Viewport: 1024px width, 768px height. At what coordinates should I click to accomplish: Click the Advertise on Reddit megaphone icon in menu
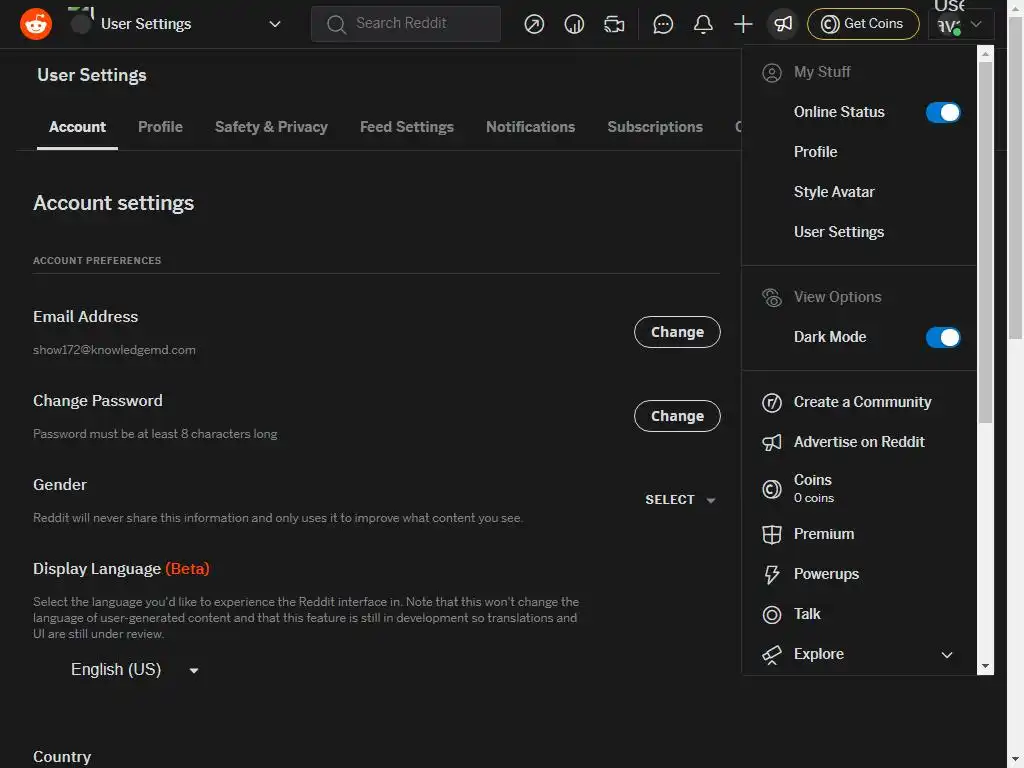click(x=771, y=442)
